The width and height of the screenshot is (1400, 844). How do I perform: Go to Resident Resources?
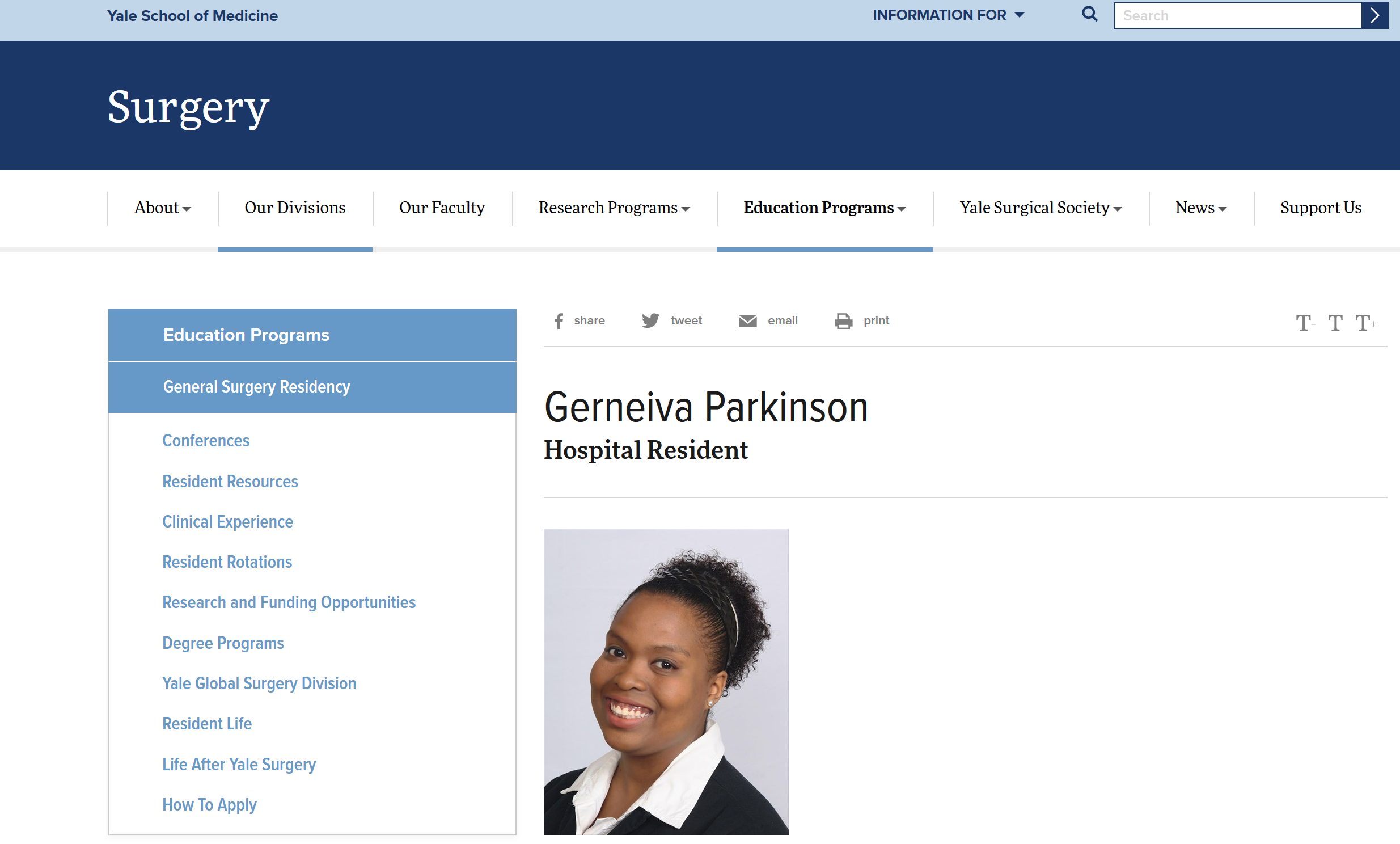pos(230,482)
